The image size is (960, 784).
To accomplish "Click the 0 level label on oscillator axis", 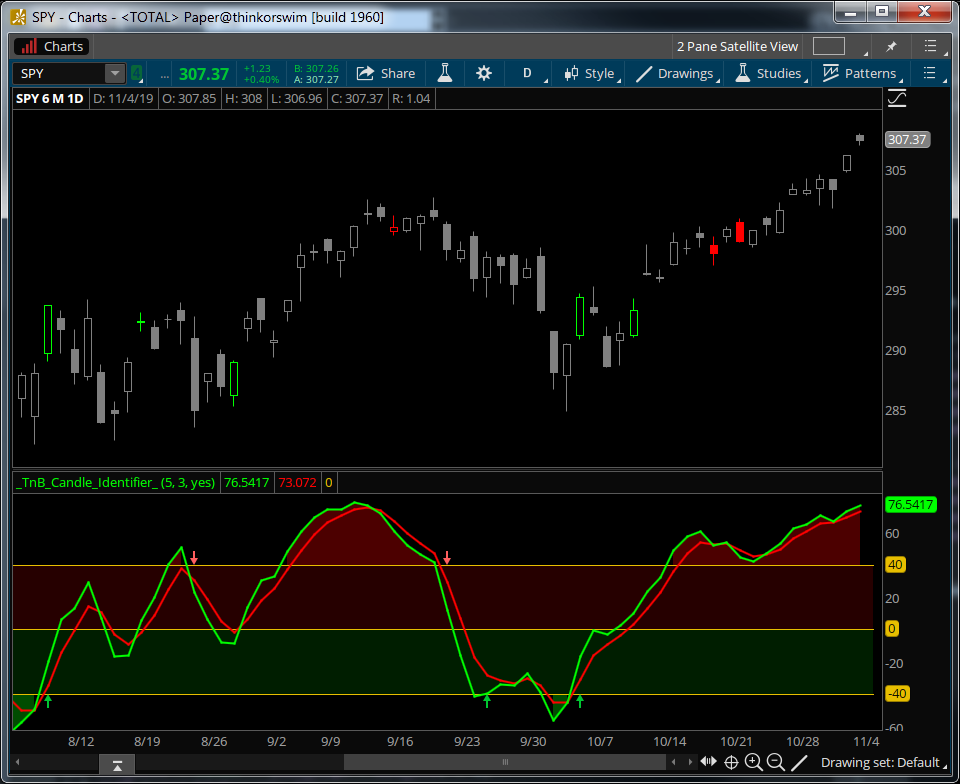I will (x=892, y=629).
